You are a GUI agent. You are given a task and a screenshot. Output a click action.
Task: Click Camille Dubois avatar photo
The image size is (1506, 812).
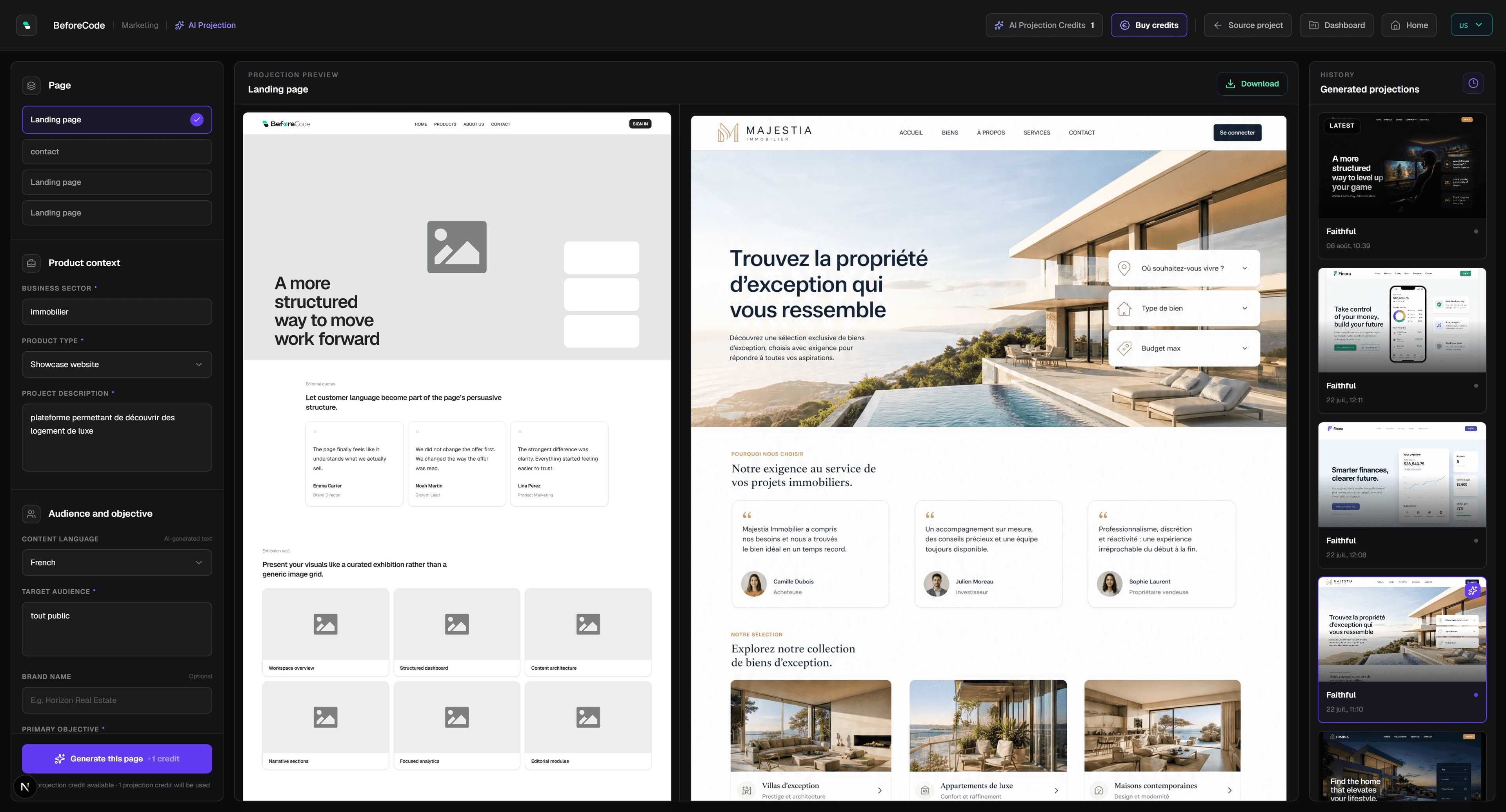click(x=753, y=584)
